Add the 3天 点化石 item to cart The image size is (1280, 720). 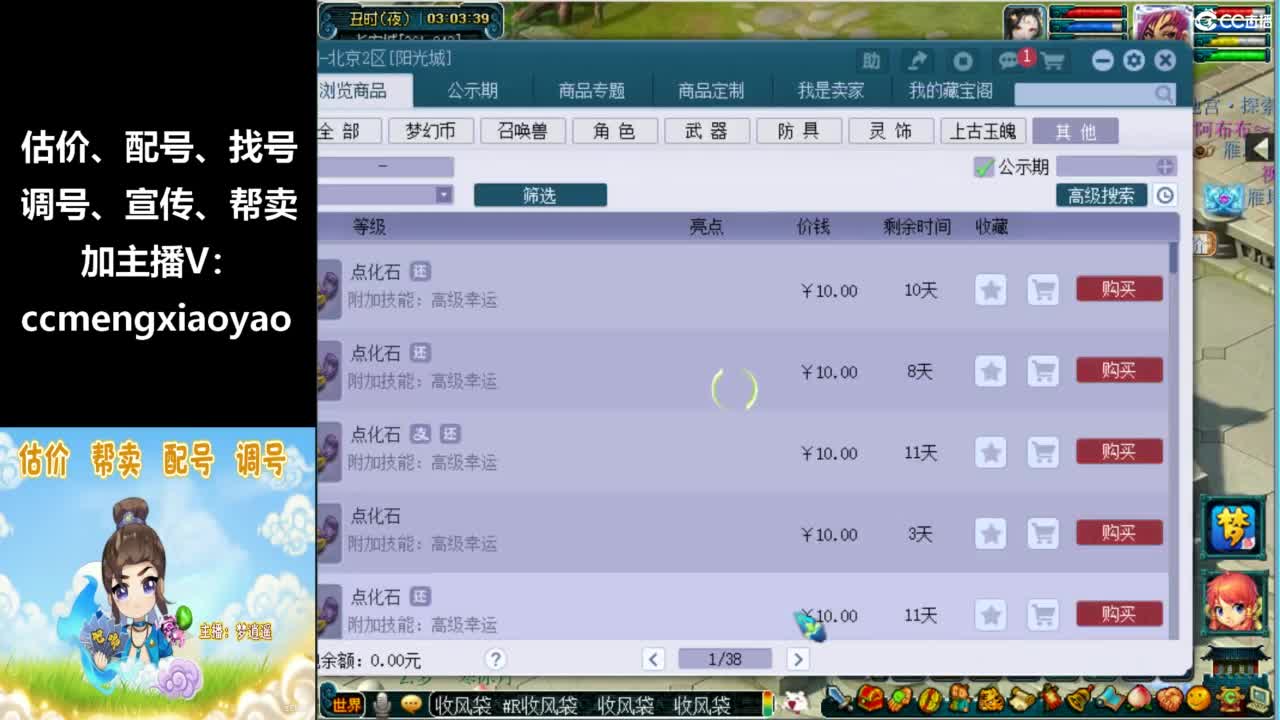1043,533
